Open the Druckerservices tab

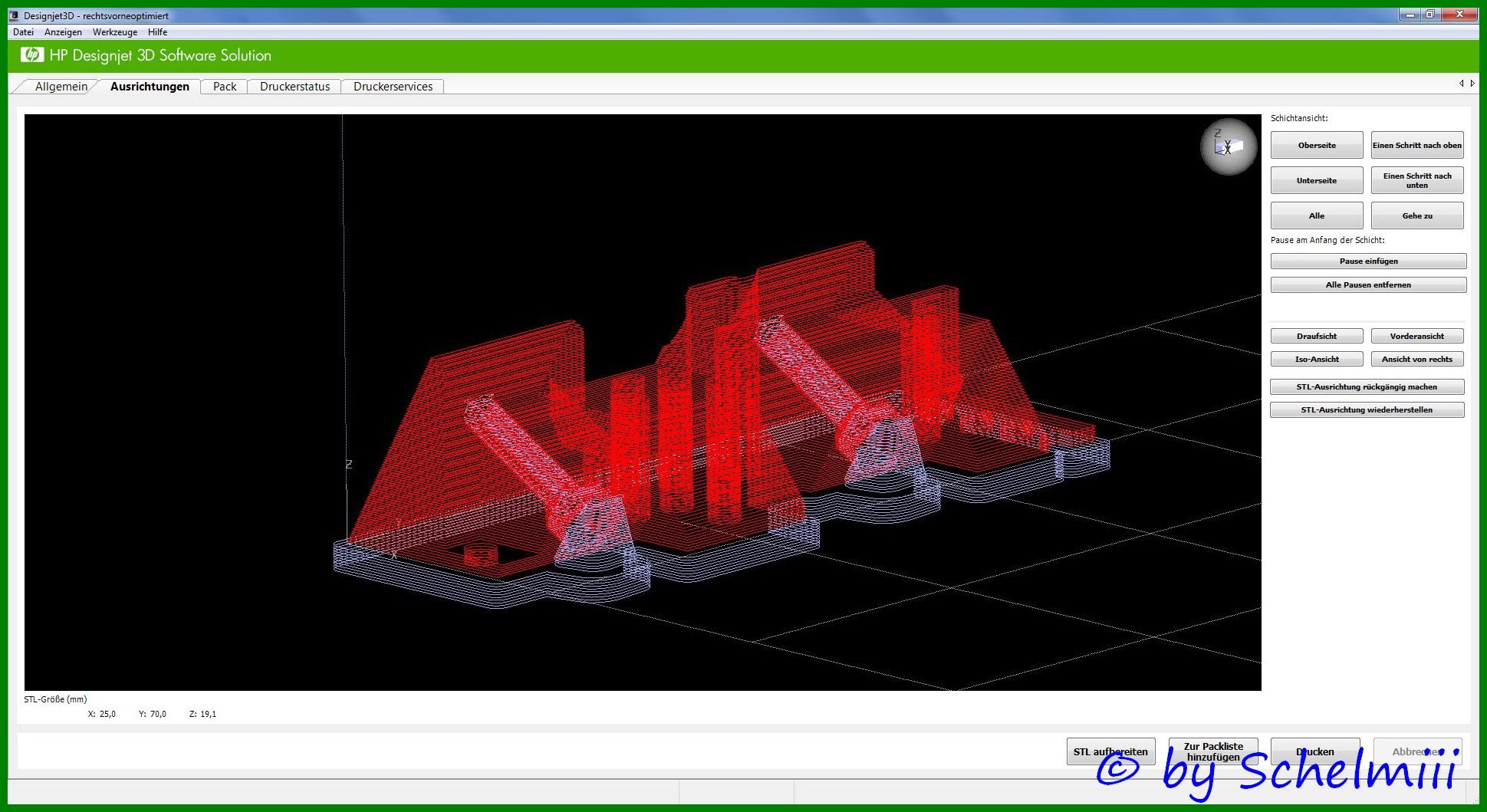tap(393, 87)
